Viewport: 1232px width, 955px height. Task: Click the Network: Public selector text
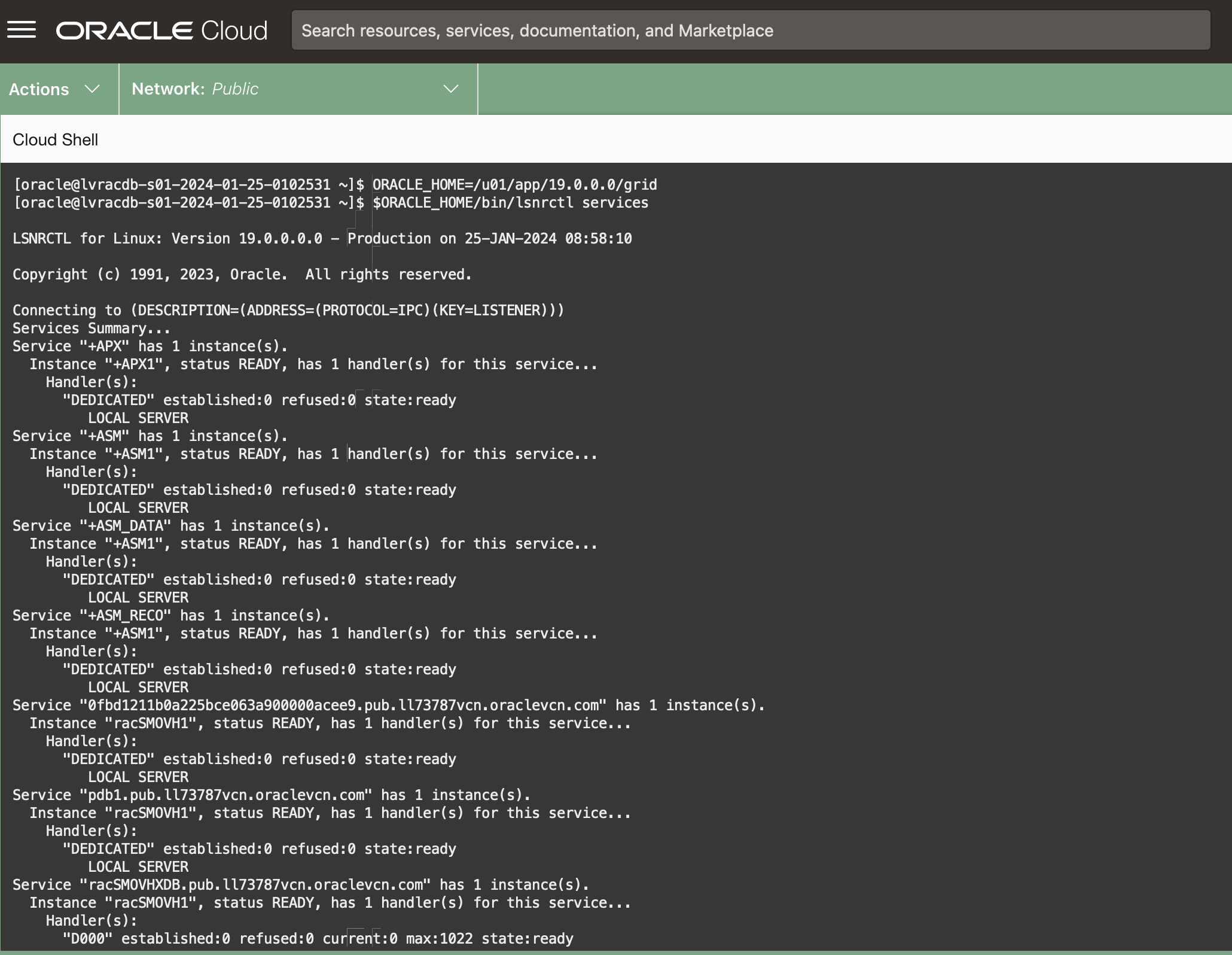point(195,89)
